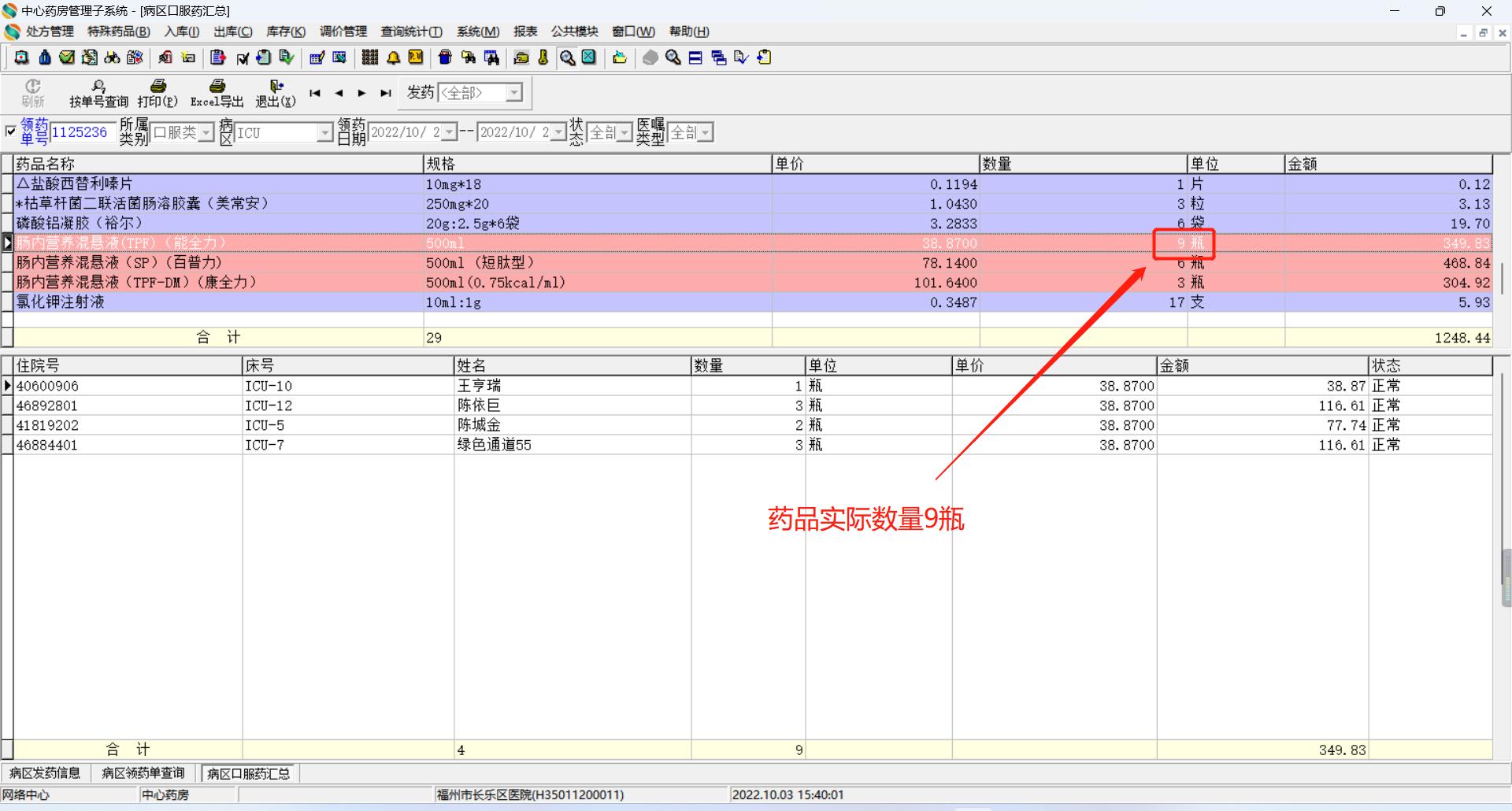Select patient row 陈依巨
The image size is (1512, 811).
[x=752, y=405]
